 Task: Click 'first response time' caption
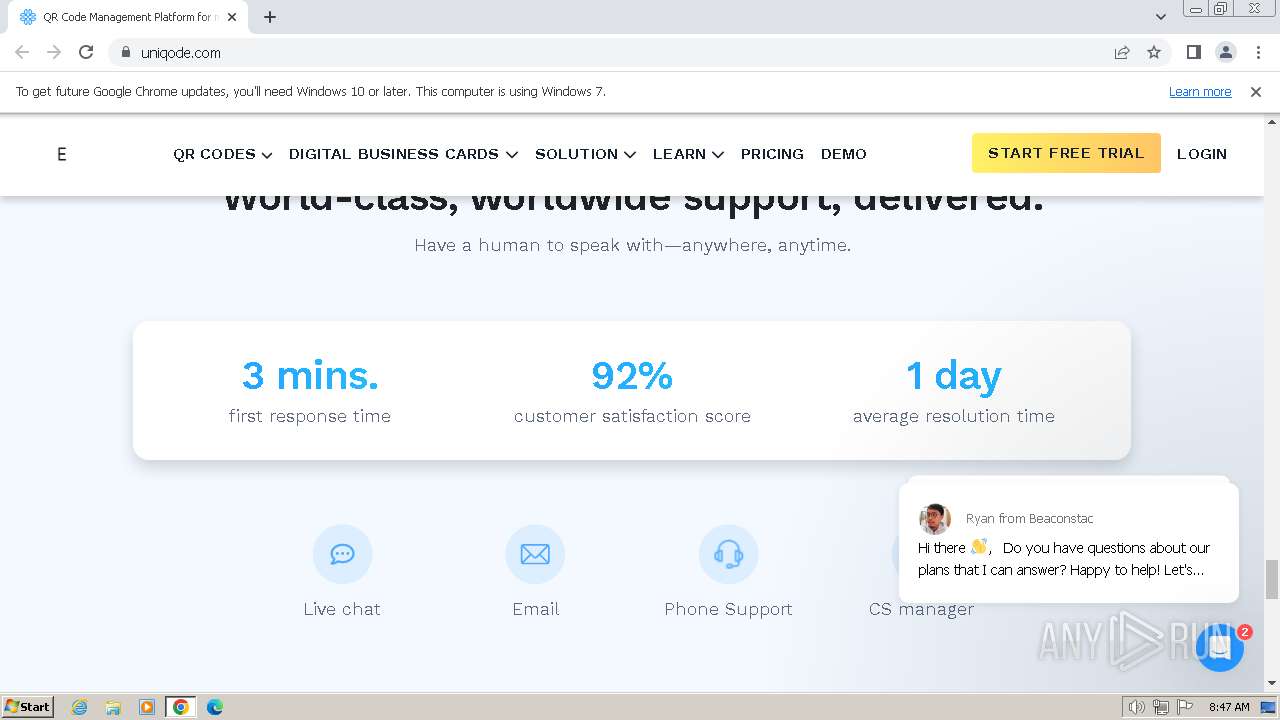[310, 416]
